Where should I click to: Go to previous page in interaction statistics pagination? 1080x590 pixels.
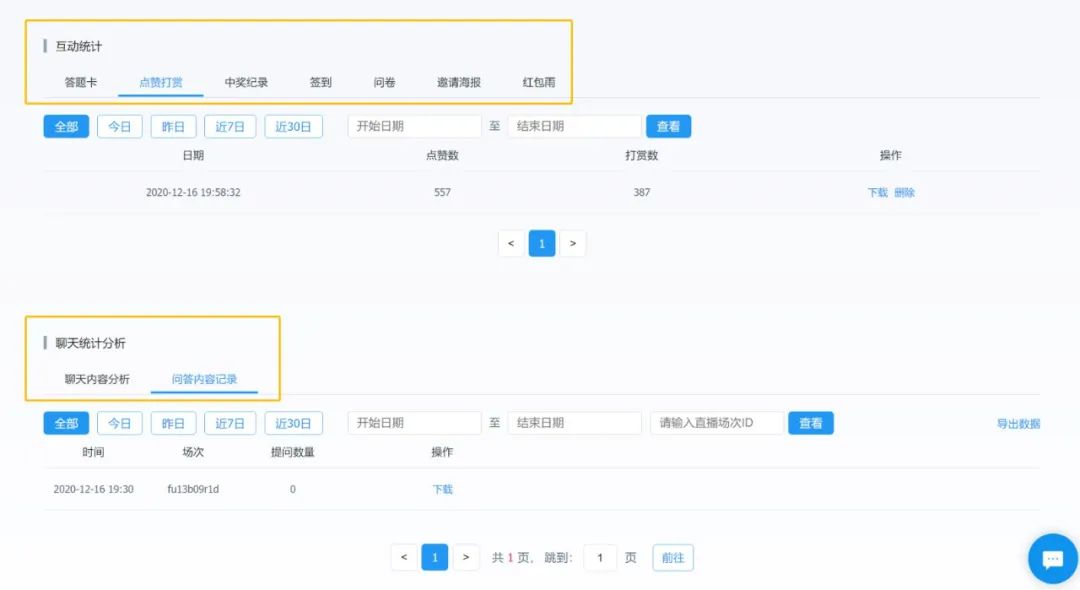click(511, 243)
